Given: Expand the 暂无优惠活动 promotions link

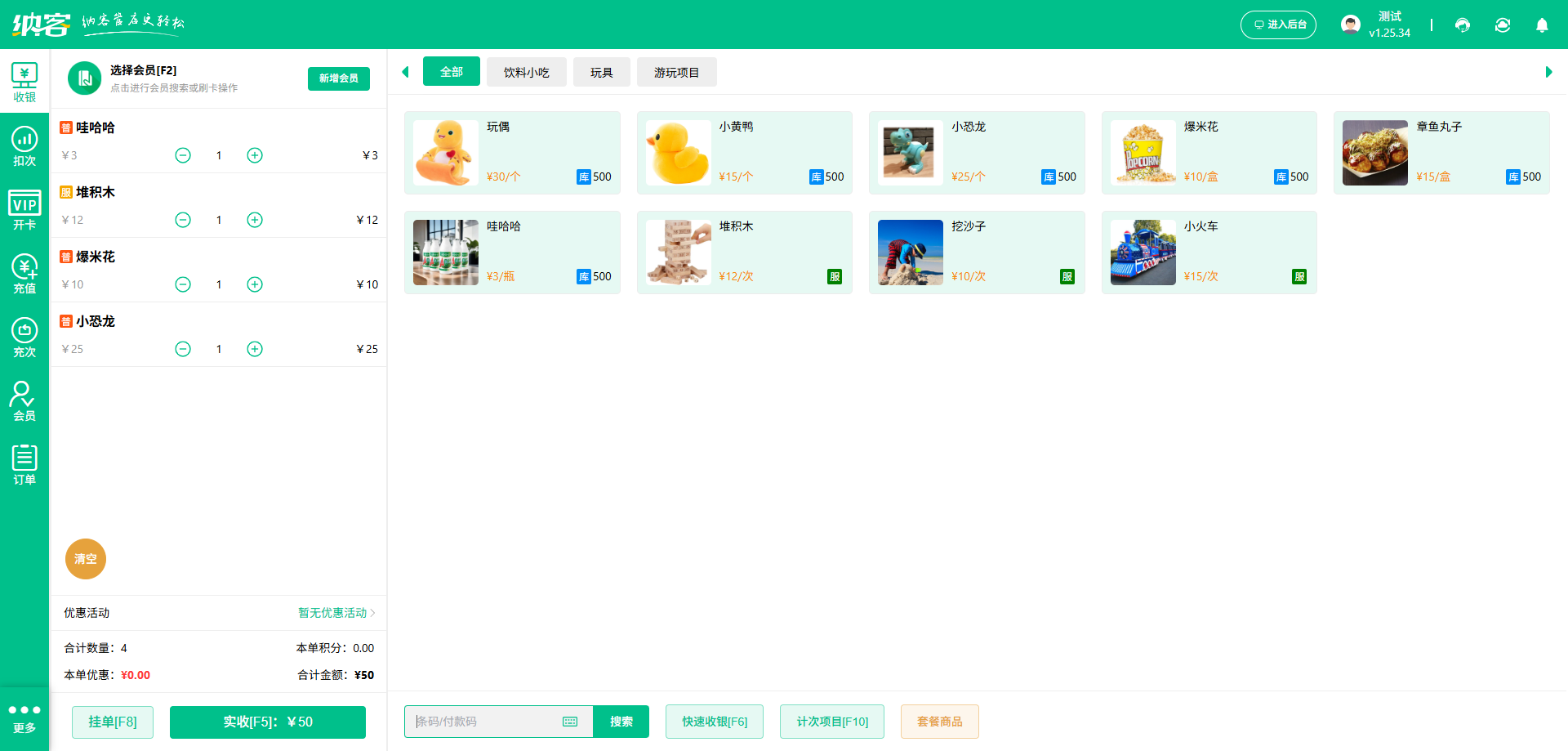Looking at the screenshot, I should (333, 613).
